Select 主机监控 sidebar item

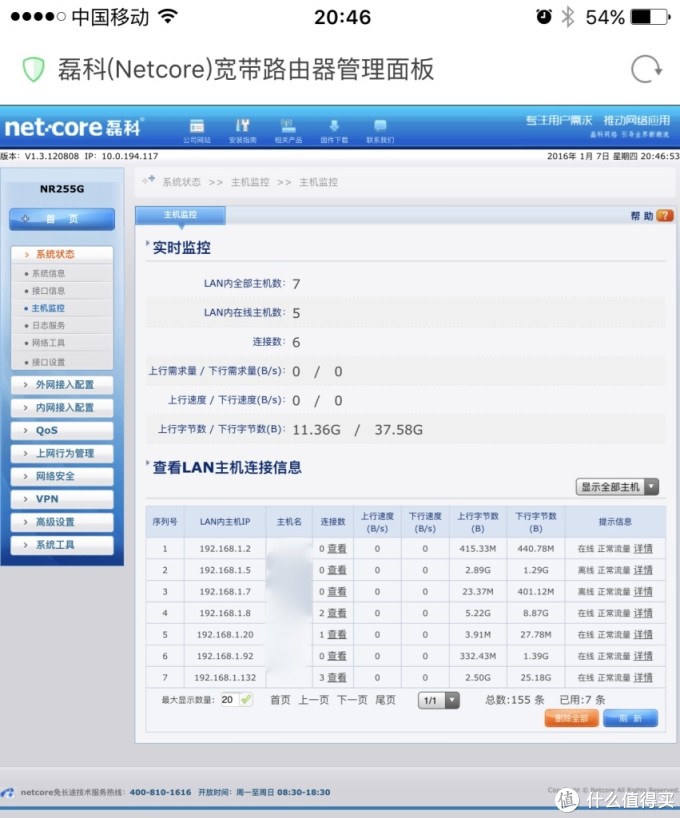tap(48, 308)
